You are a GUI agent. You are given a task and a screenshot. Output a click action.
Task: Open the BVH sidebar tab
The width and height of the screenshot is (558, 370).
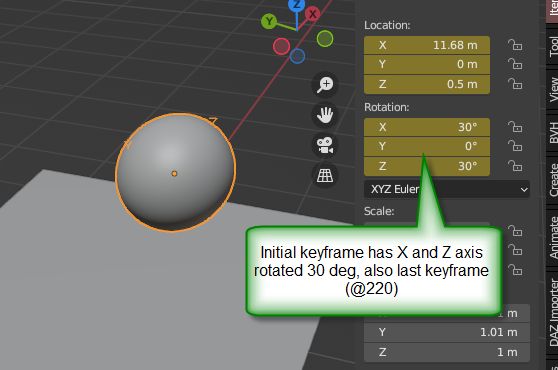(552, 132)
